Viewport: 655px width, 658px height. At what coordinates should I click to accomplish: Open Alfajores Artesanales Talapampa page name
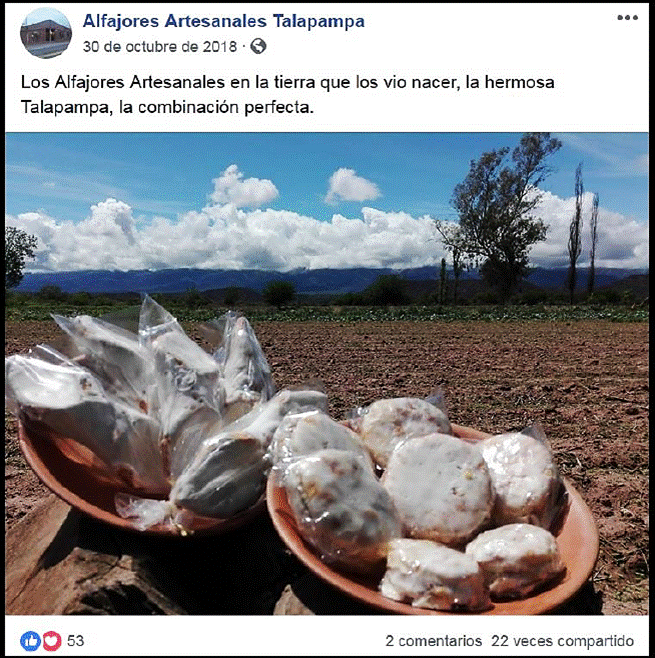pyautogui.click(x=224, y=21)
